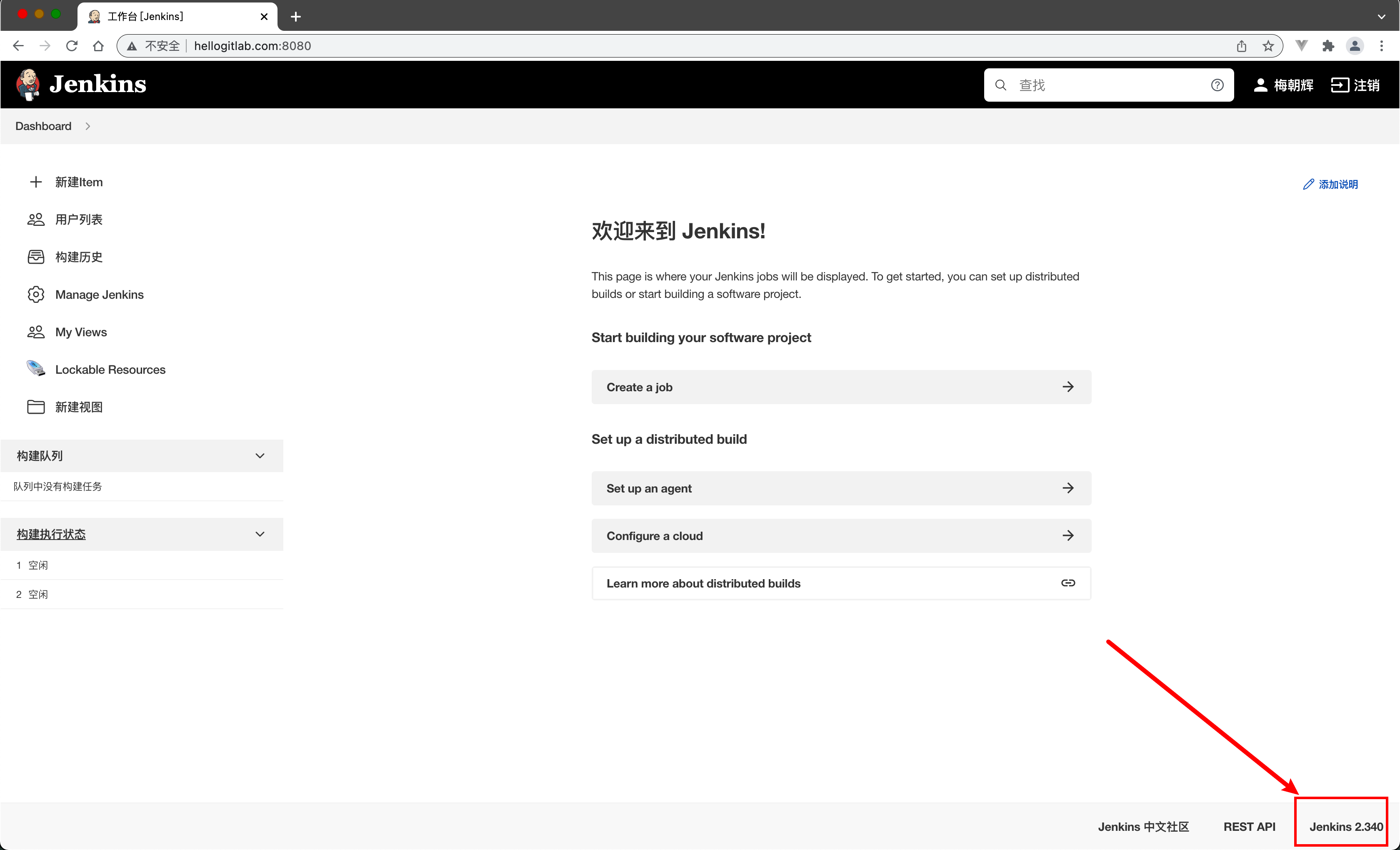1400x850 pixels.
Task: Click the Set up an agent button
Action: point(841,488)
